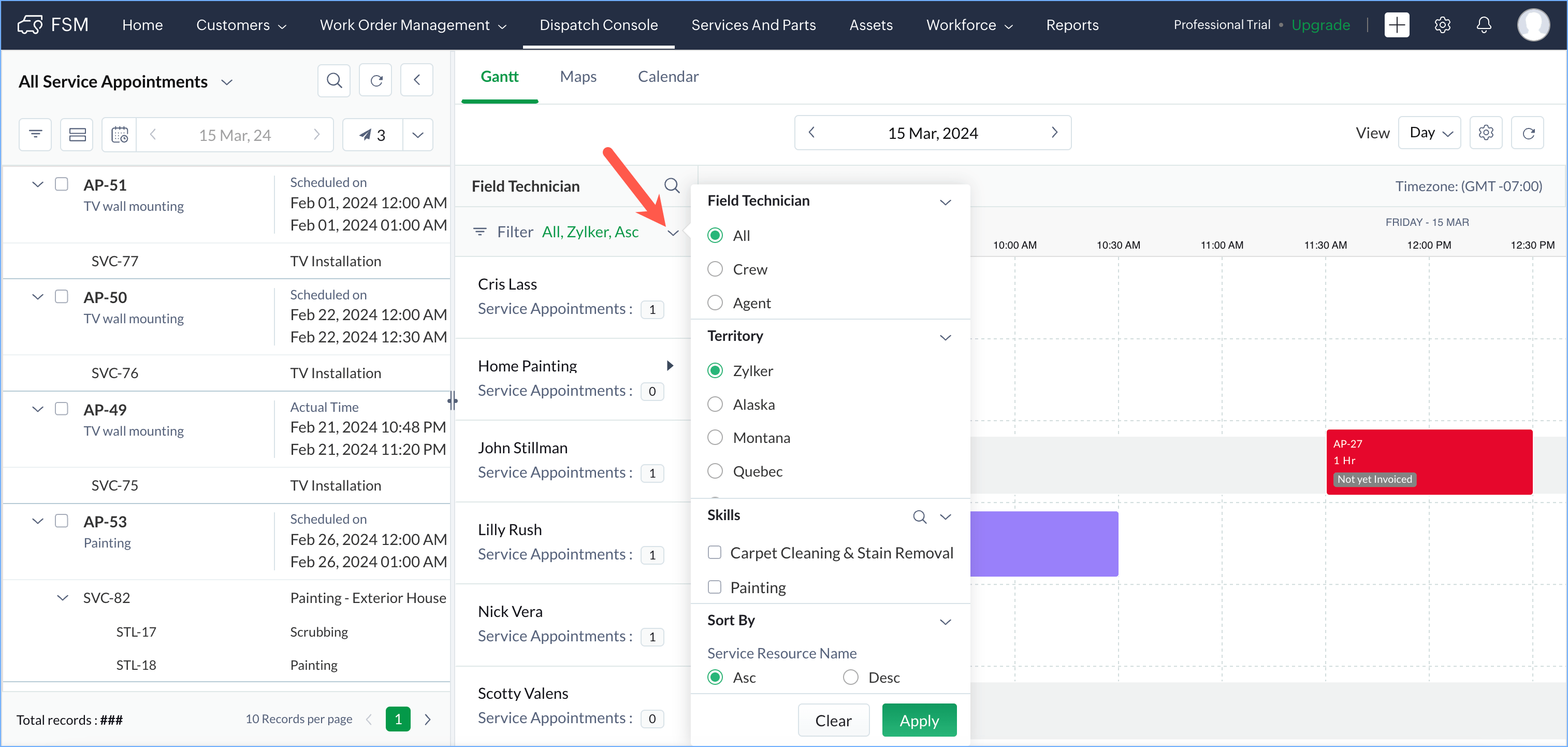Viewport: 1568px width, 747px height.
Task: Click the search icon in appointments panel
Action: [x=333, y=80]
